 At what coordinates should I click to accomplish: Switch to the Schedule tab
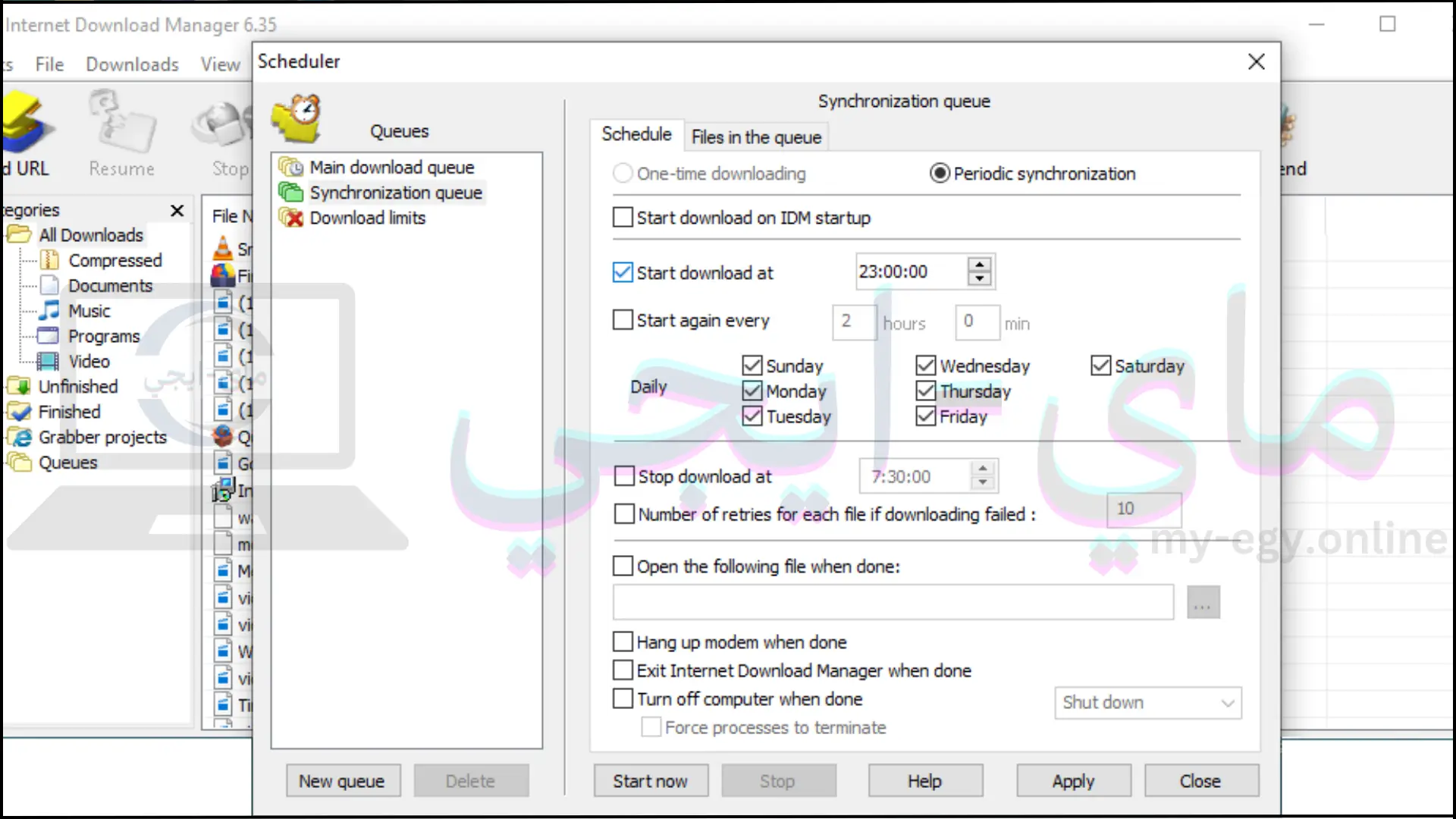coord(637,134)
